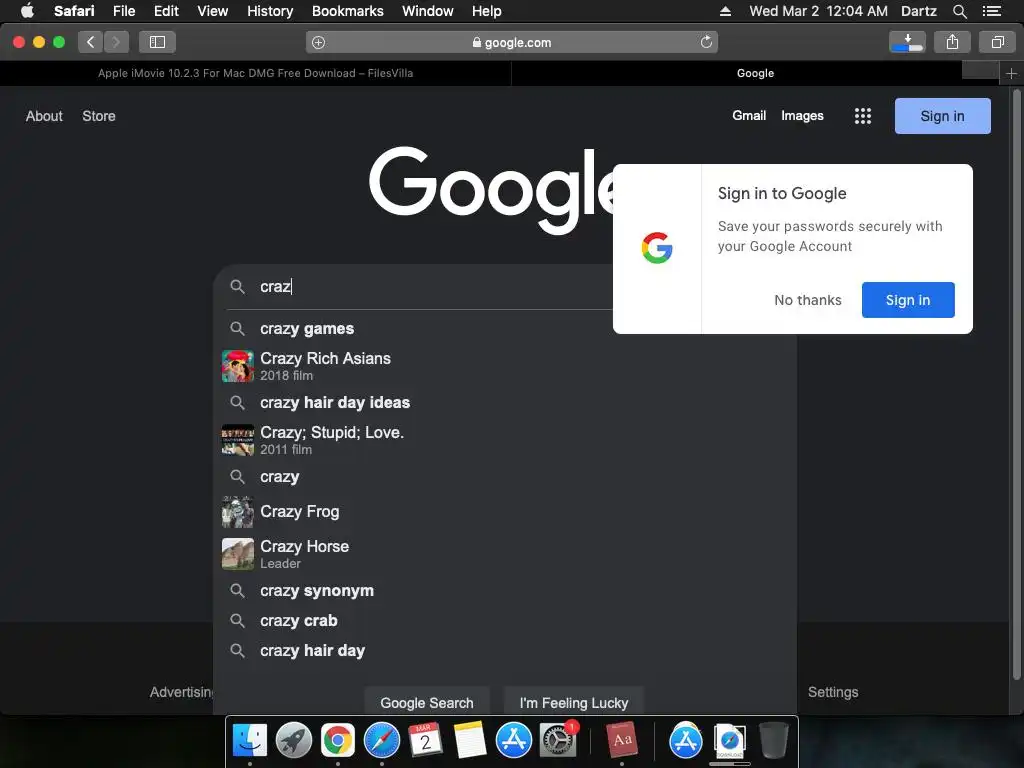Switch to Apple iMovie FilesVilla tab
Screen dimensions: 1024x768
[255, 73]
